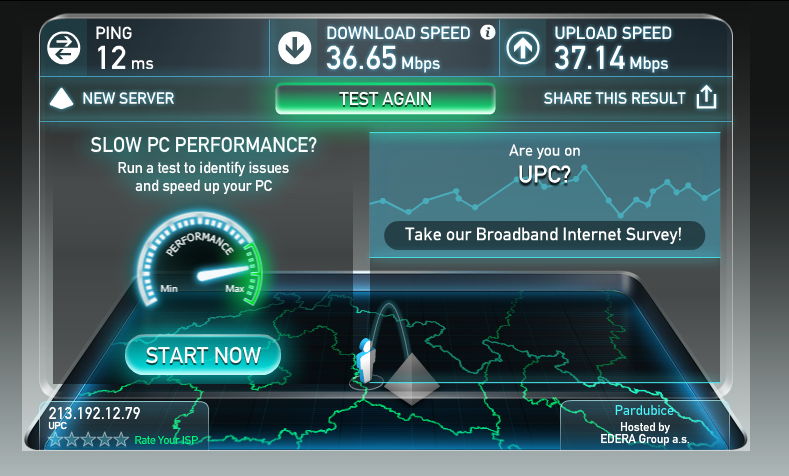The height and width of the screenshot is (476, 789).
Task: Rate ISP with the fifth star
Action: click(x=121, y=440)
